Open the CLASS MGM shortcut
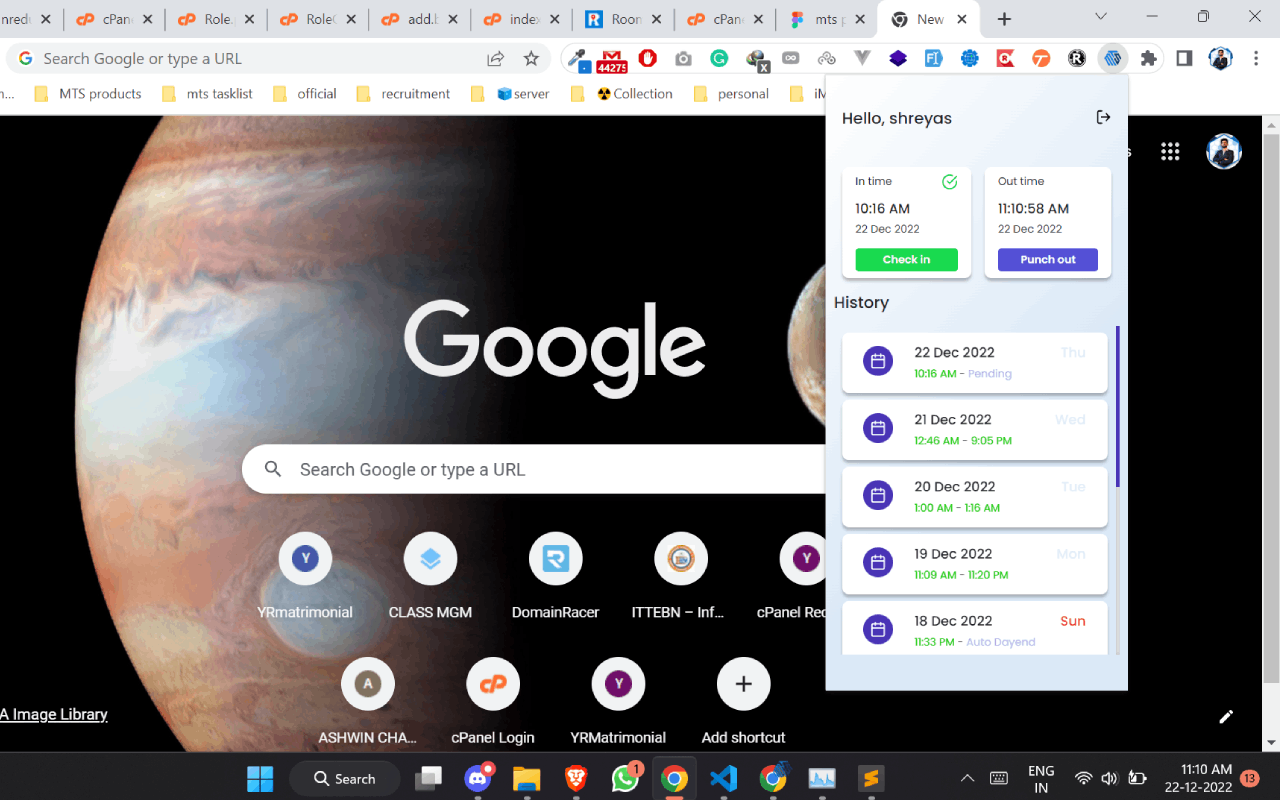Screen dimensions: 1280x800 tap(430, 576)
